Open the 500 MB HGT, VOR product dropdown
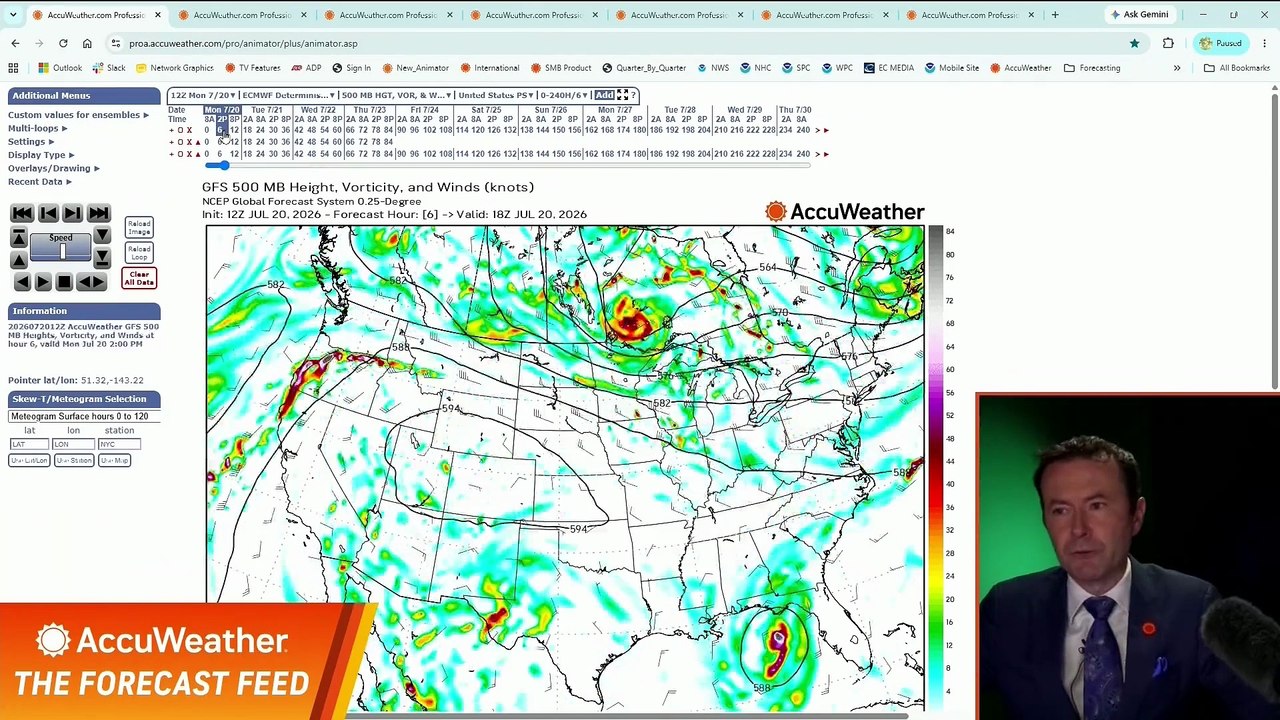 click(396, 95)
